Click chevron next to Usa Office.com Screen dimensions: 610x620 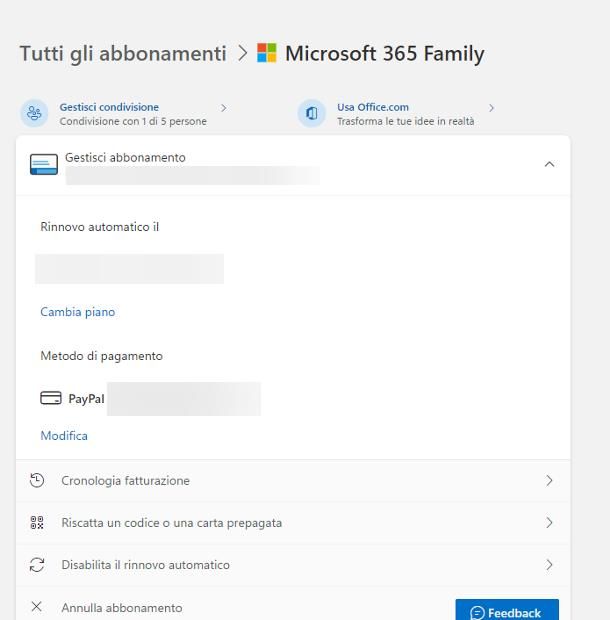(x=491, y=108)
